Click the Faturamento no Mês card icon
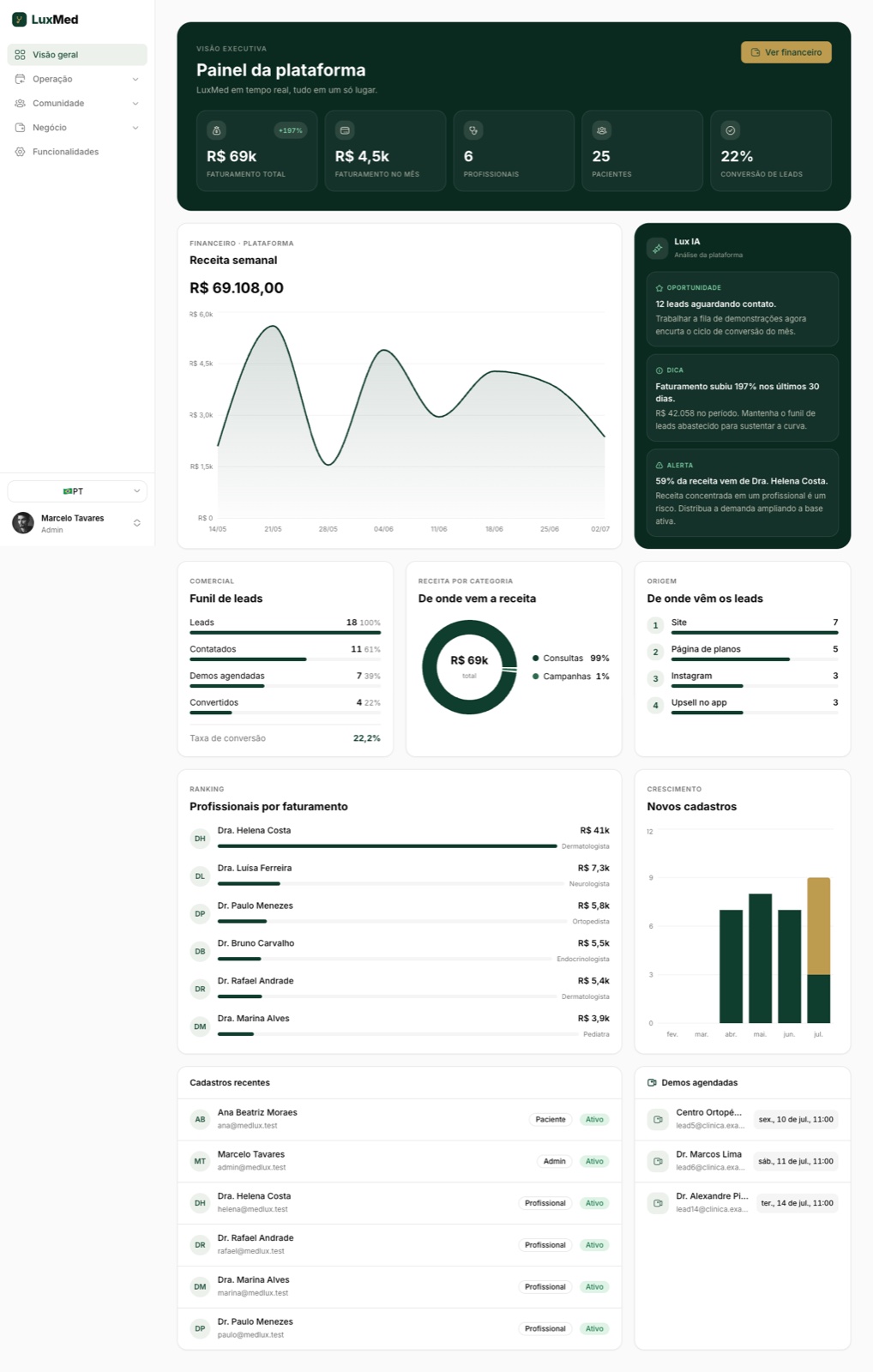 [x=345, y=130]
